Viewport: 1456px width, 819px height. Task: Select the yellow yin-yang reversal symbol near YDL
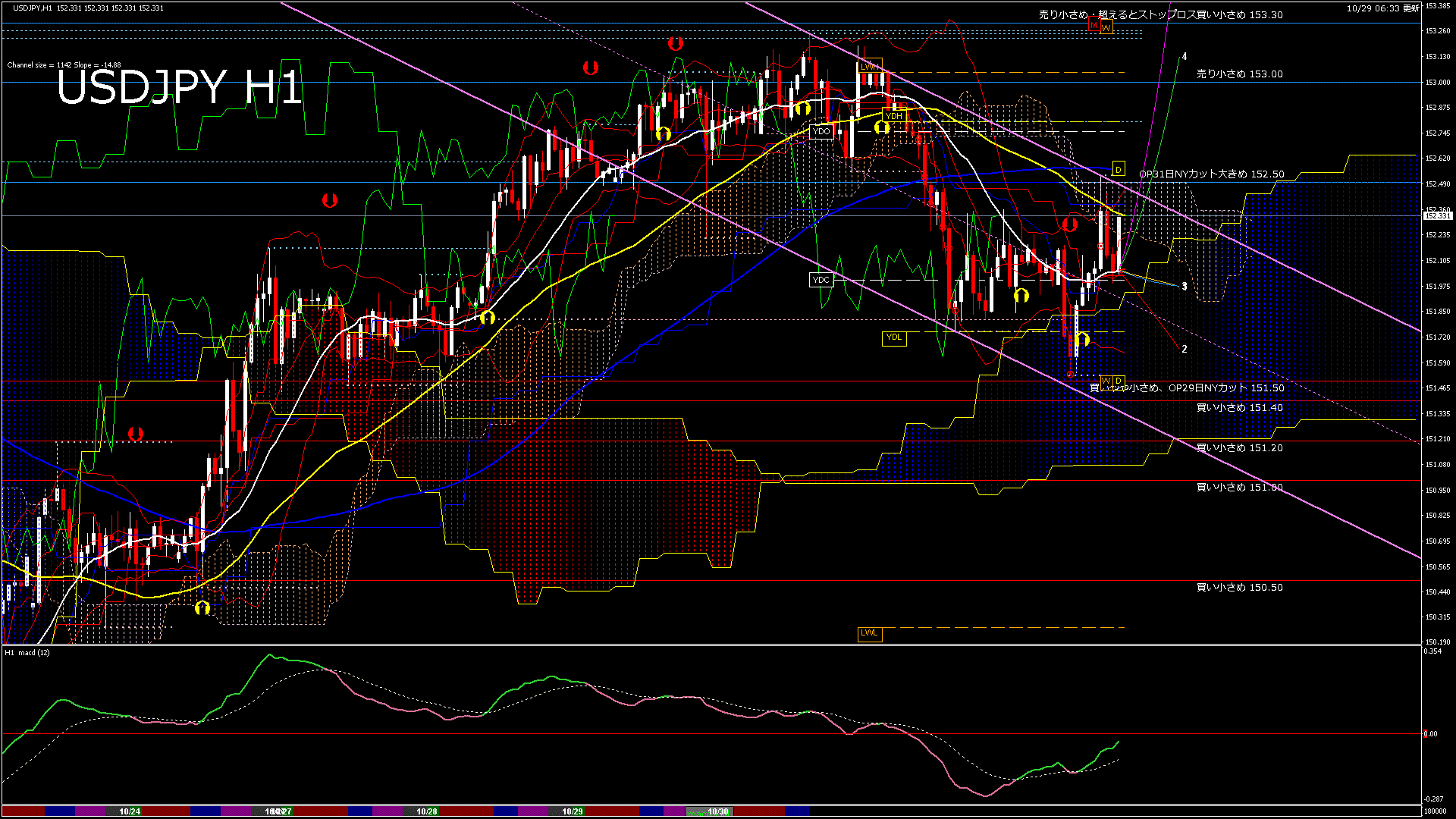tap(1082, 340)
